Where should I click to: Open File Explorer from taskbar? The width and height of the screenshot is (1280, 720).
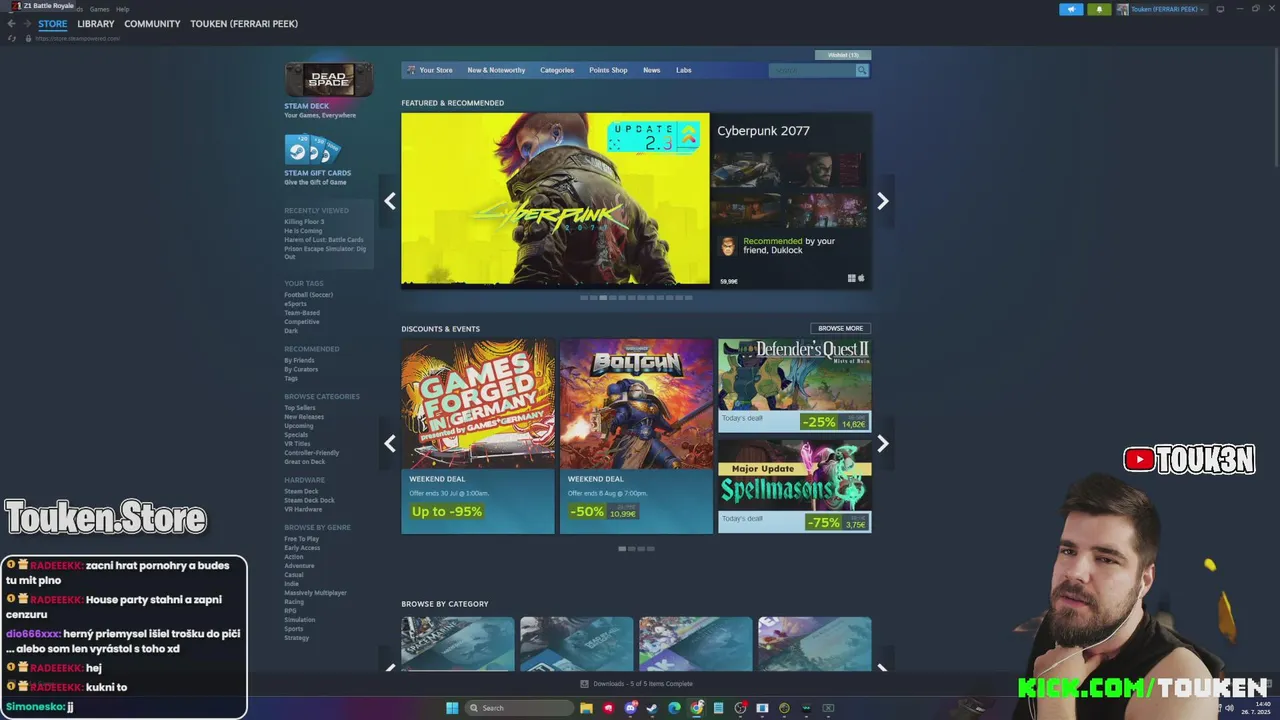[587, 708]
